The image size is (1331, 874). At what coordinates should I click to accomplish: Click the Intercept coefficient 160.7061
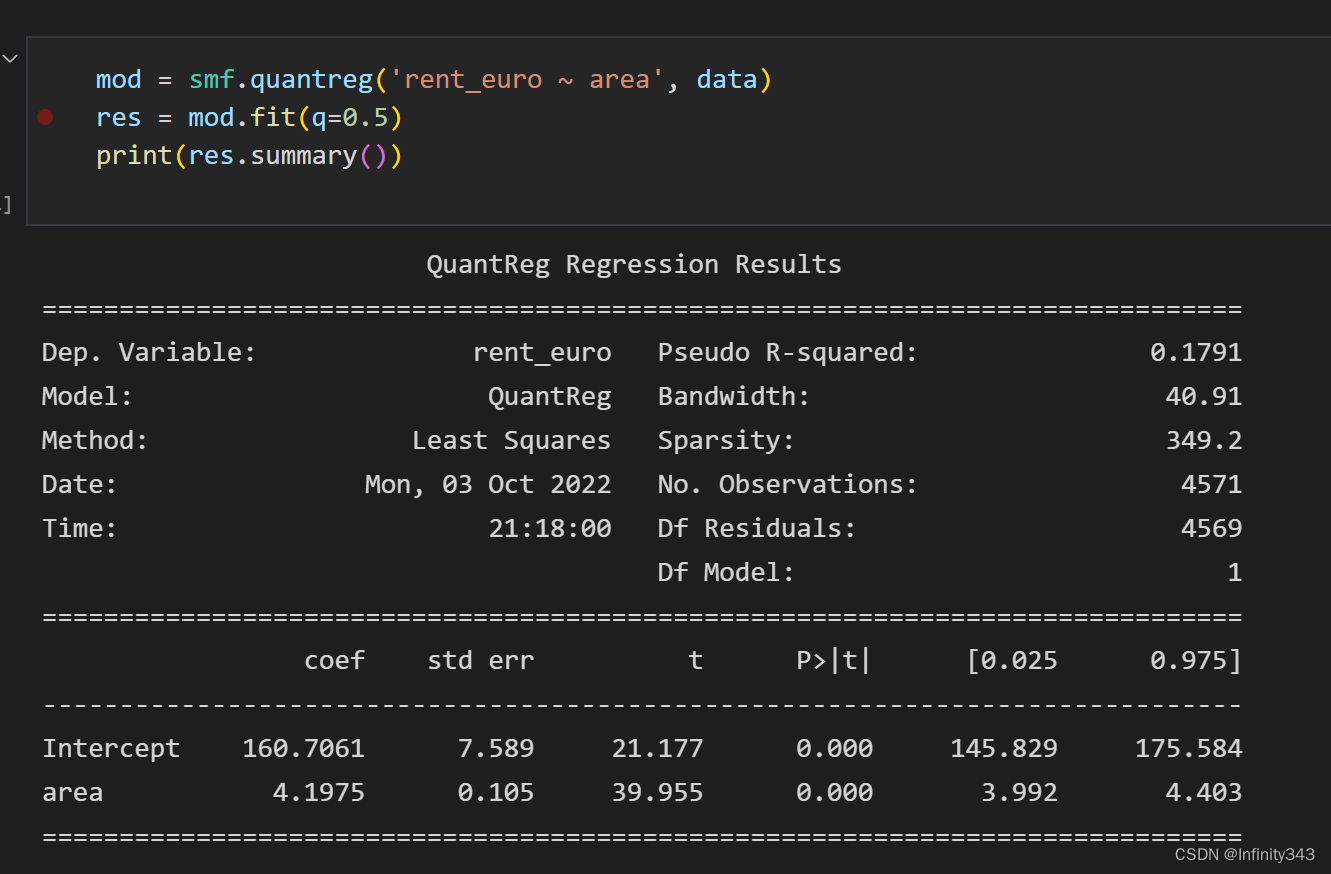pyautogui.click(x=303, y=748)
